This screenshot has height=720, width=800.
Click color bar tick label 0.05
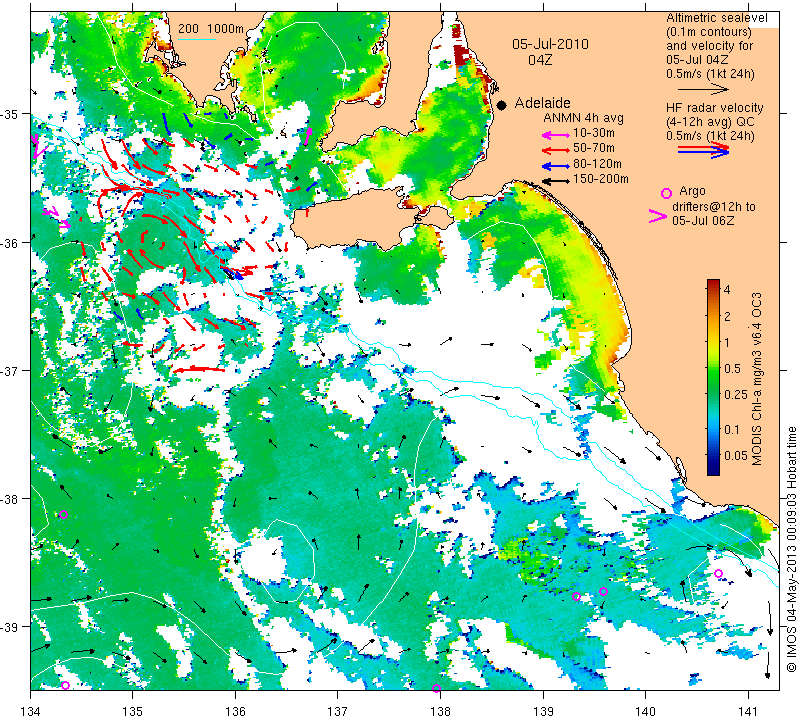click(736, 455)
